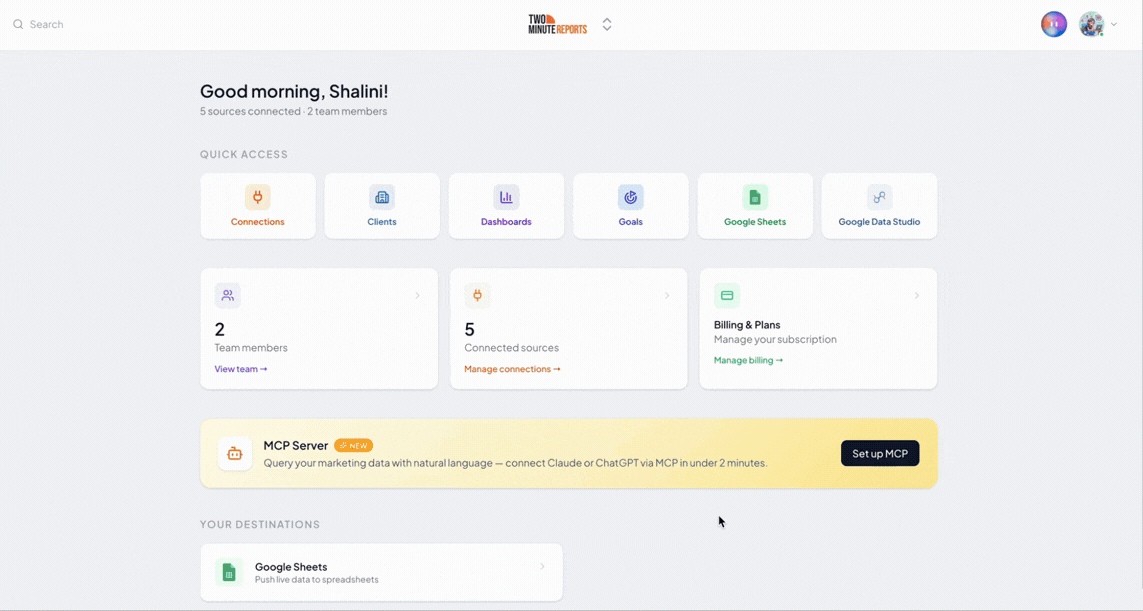Open the Google Data Studio icon
The image size is (1143, 611).
(879, 197)
